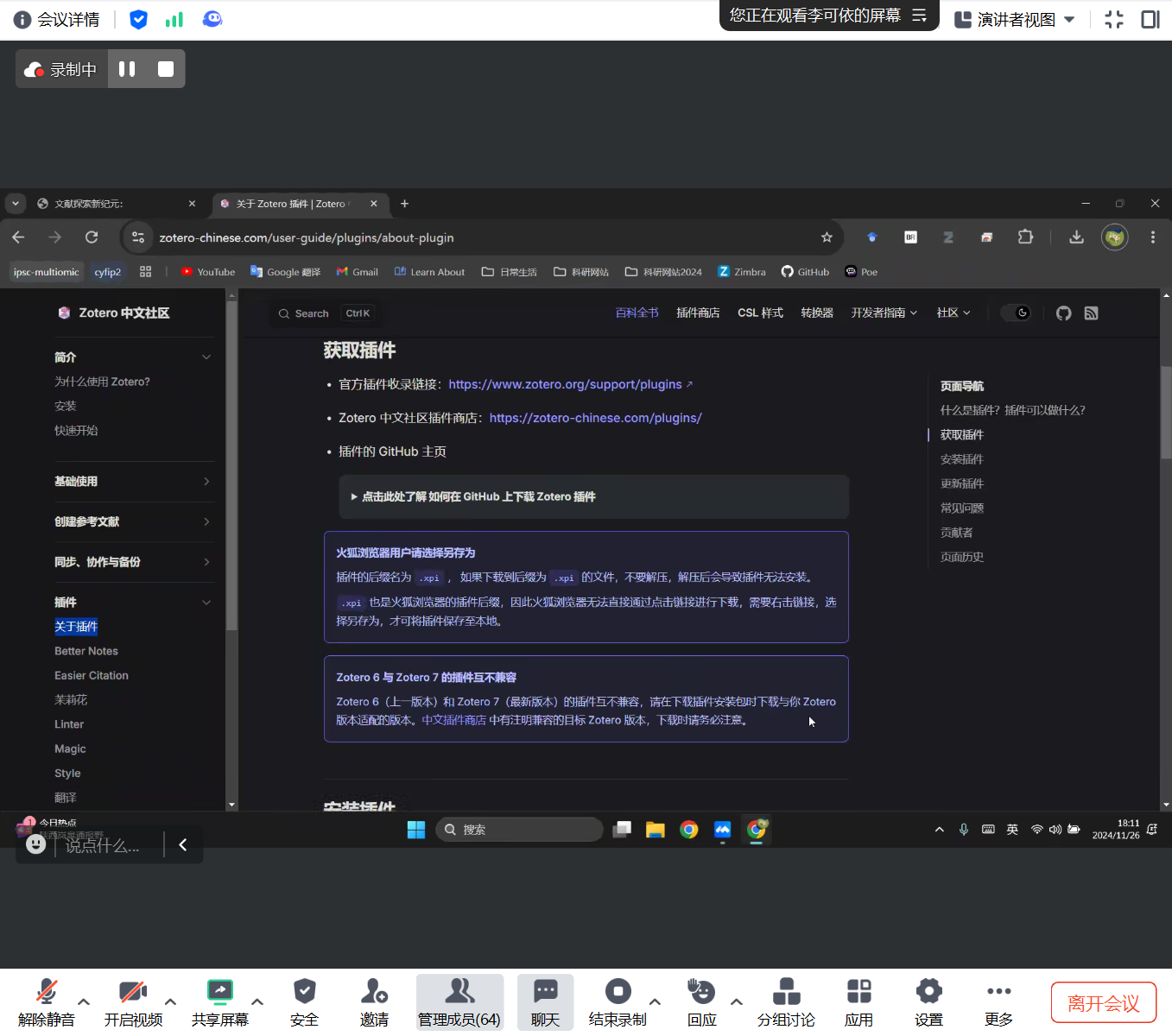Open reactions hand icon
The width and height of the screenshot is (1172, 1036).
[x=701, y=1002]
